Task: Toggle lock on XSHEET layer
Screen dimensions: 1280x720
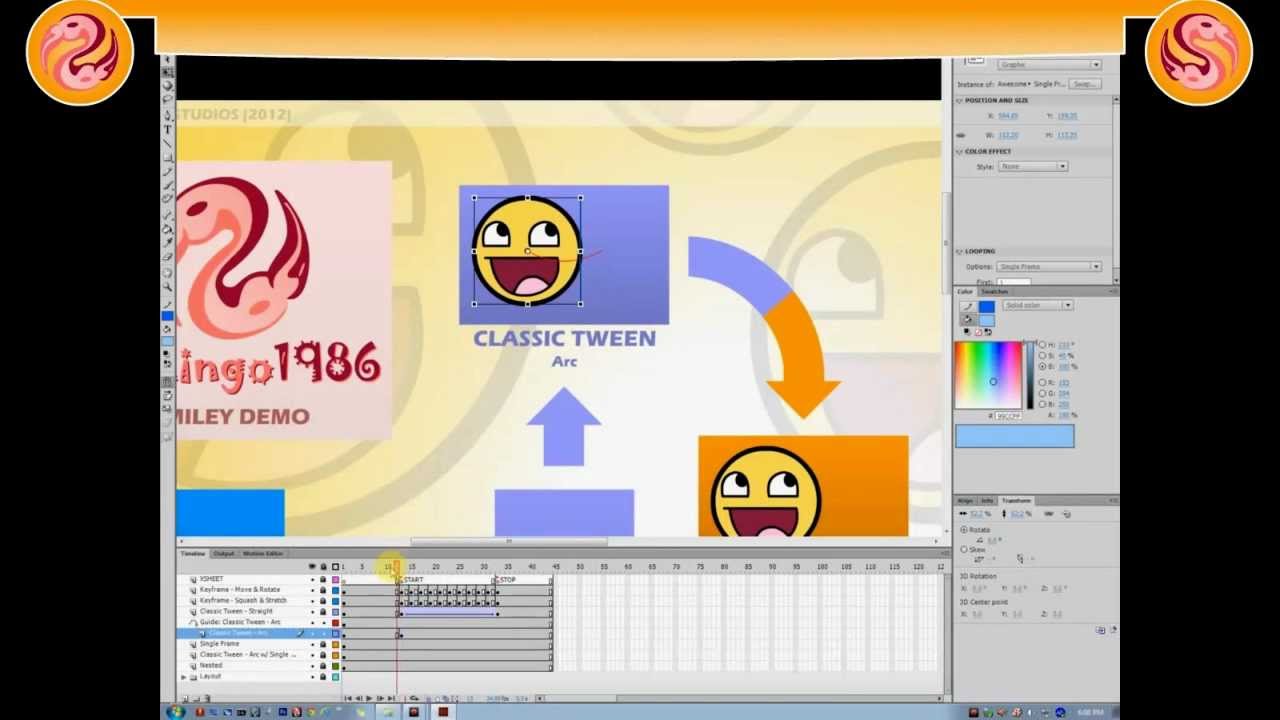Action: [x=323, y=579]
